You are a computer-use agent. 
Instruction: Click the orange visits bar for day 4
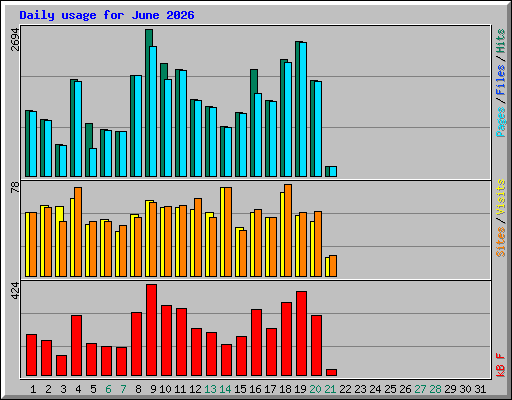(x=78, y=232)
